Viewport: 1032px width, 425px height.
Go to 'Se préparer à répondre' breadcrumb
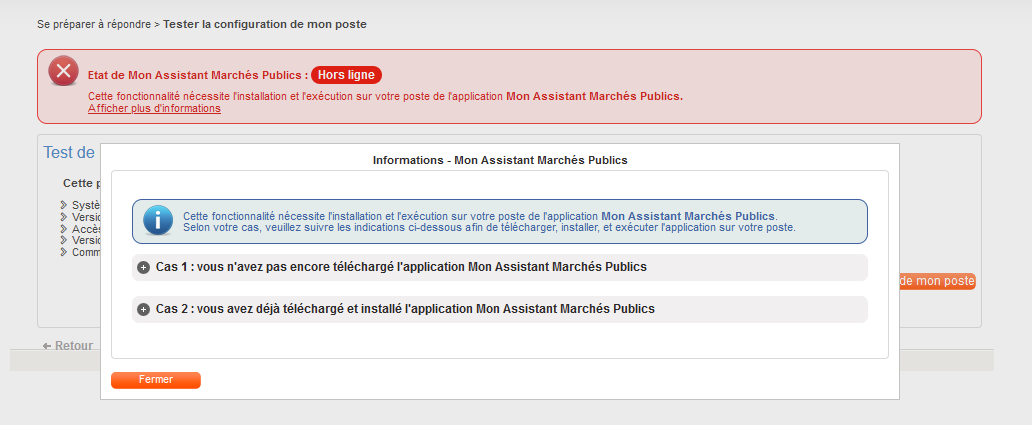[93, 23]
